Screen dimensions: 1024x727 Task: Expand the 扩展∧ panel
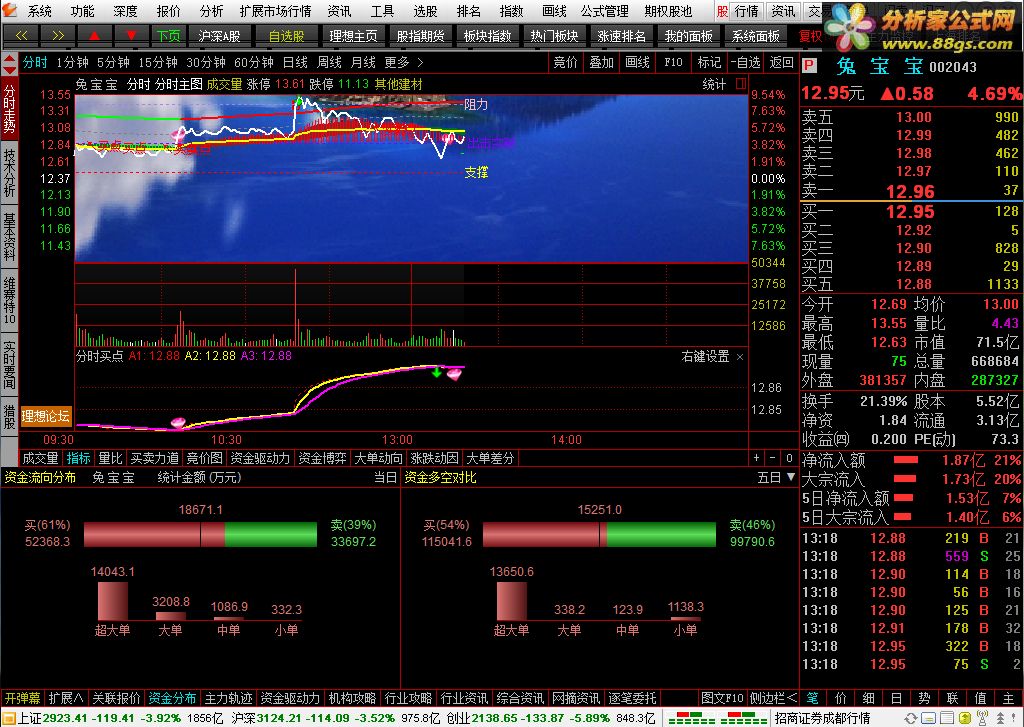point(65,698)
